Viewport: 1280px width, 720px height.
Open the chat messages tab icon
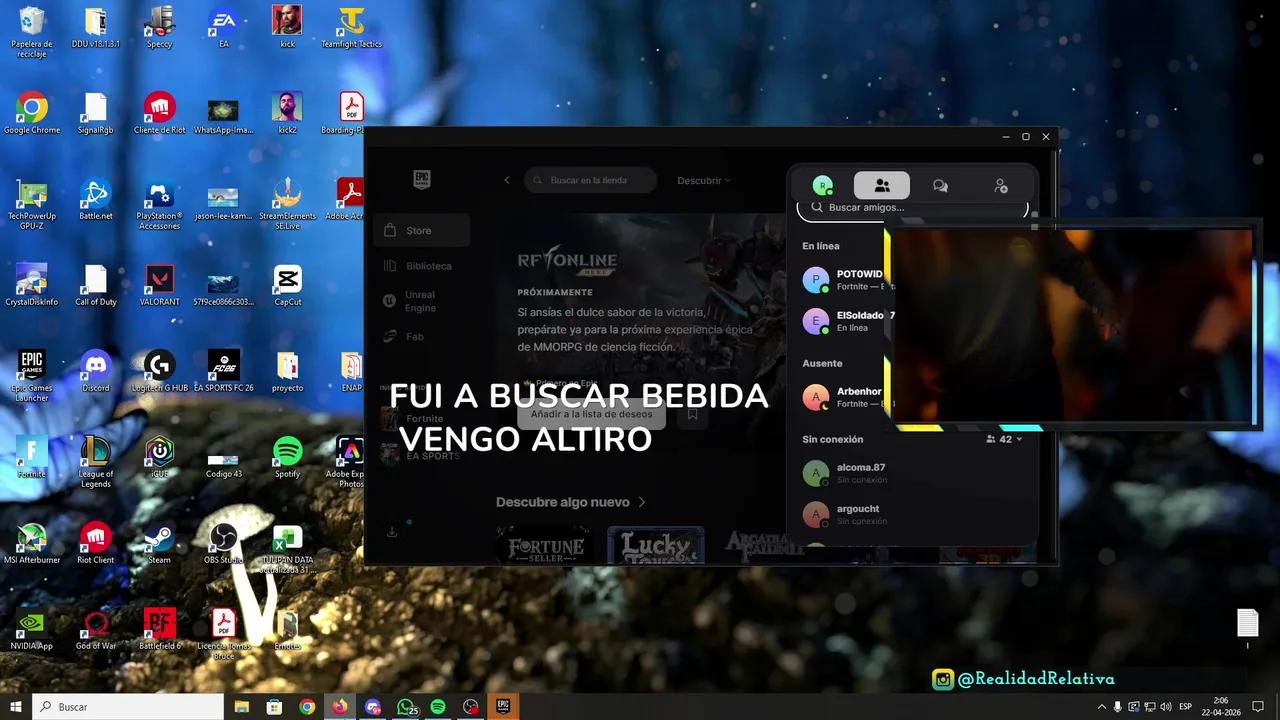(940, 186)
